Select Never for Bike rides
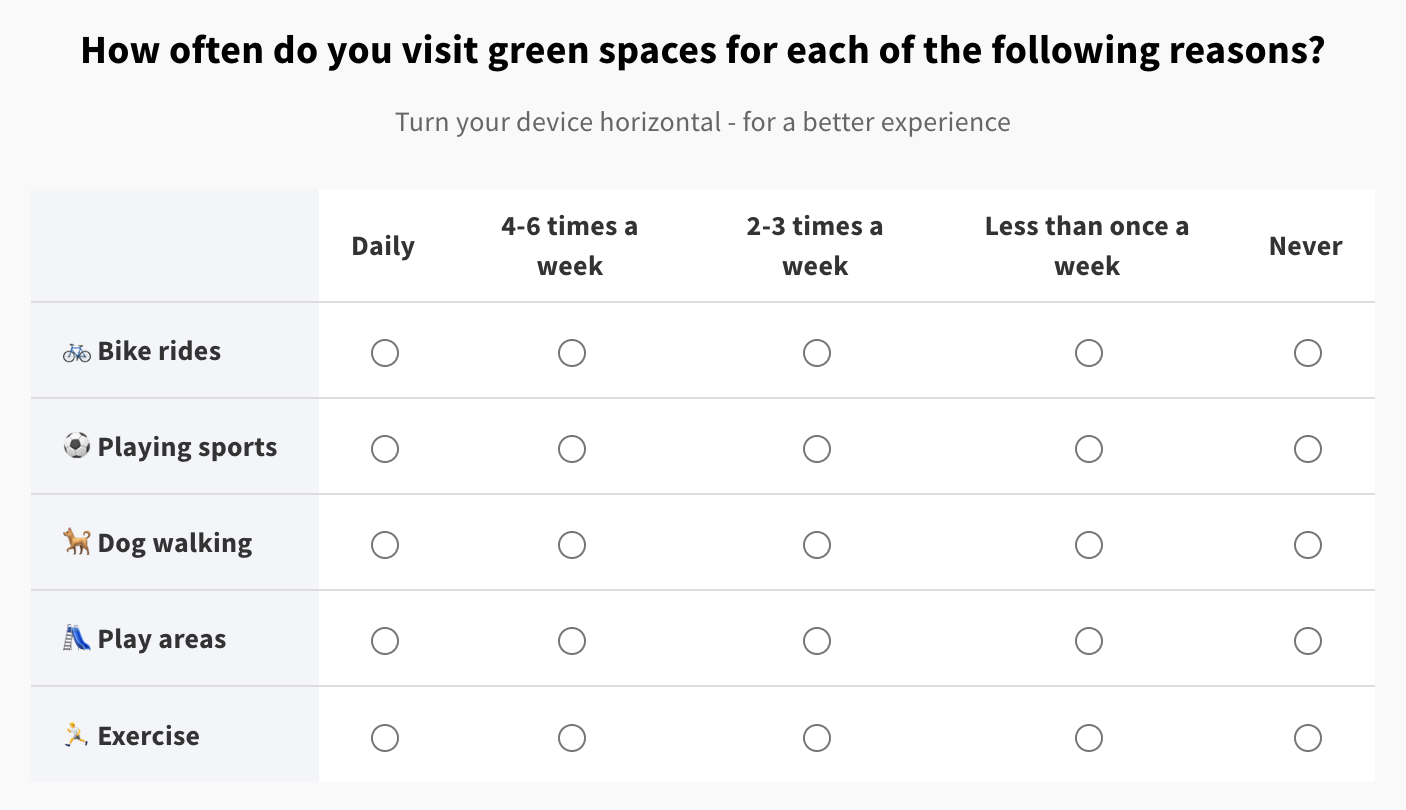This screenshot has width=1406, height=810. [x=1308, y=353]
